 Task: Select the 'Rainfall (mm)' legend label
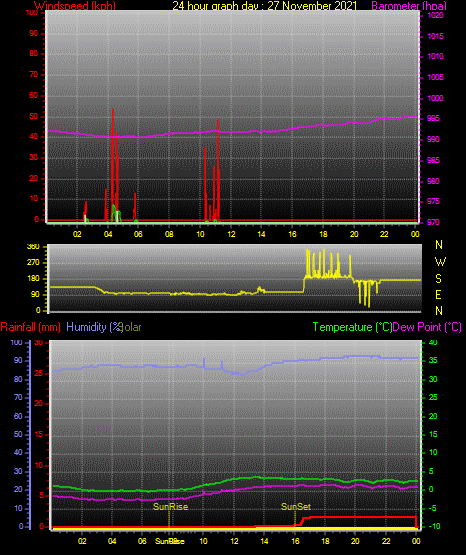point(30,327)
